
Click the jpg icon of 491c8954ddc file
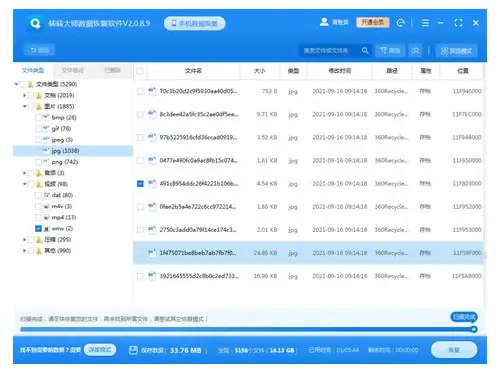[x=152, y=183]
